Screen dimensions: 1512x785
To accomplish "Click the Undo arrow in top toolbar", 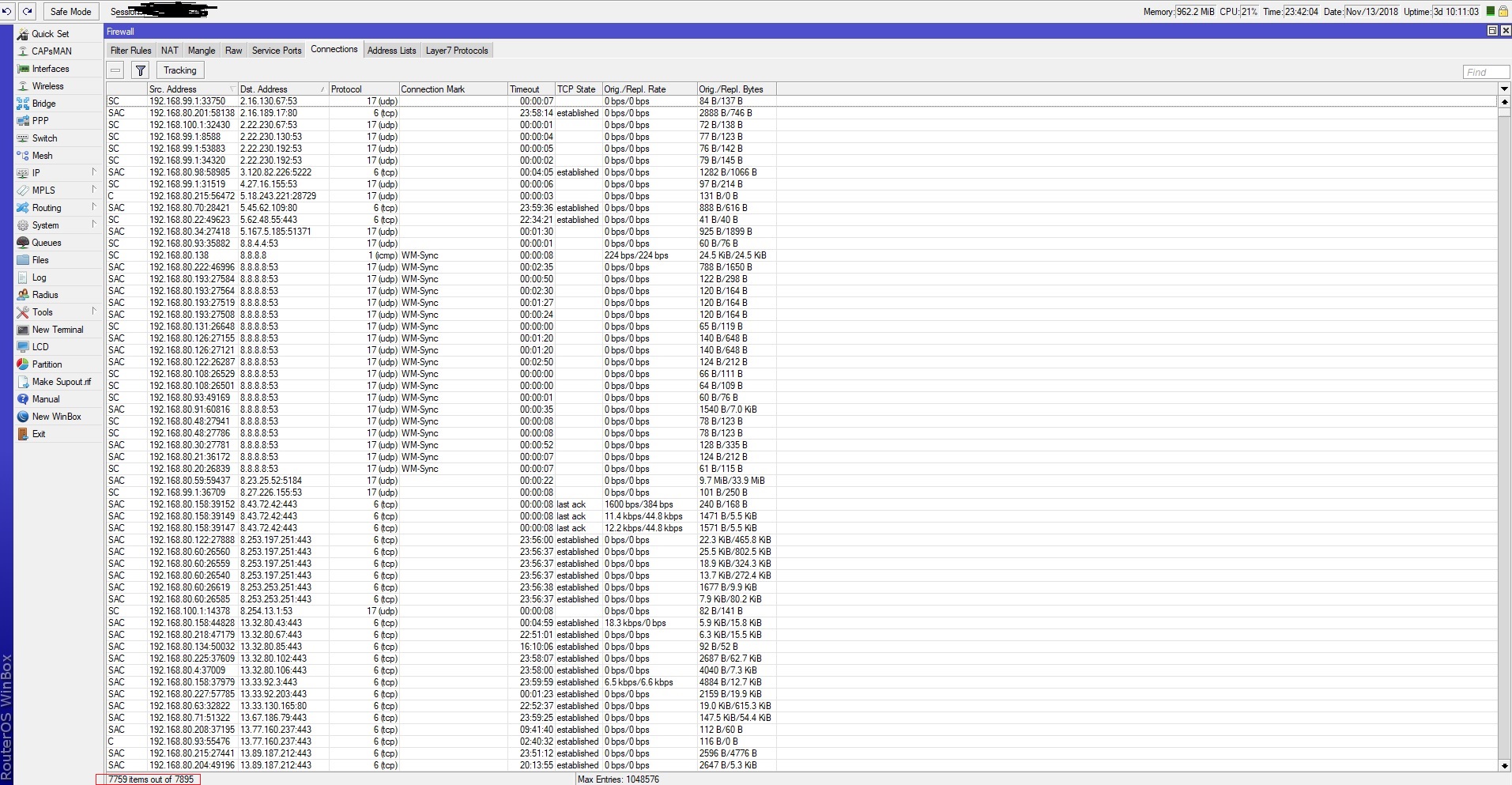I will point(7,11).
